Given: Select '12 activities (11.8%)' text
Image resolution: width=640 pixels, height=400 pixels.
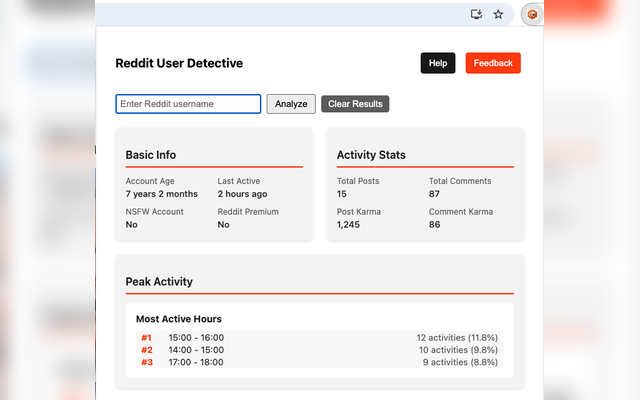Looking at the screenshot, I should click(x=457, y=338).
